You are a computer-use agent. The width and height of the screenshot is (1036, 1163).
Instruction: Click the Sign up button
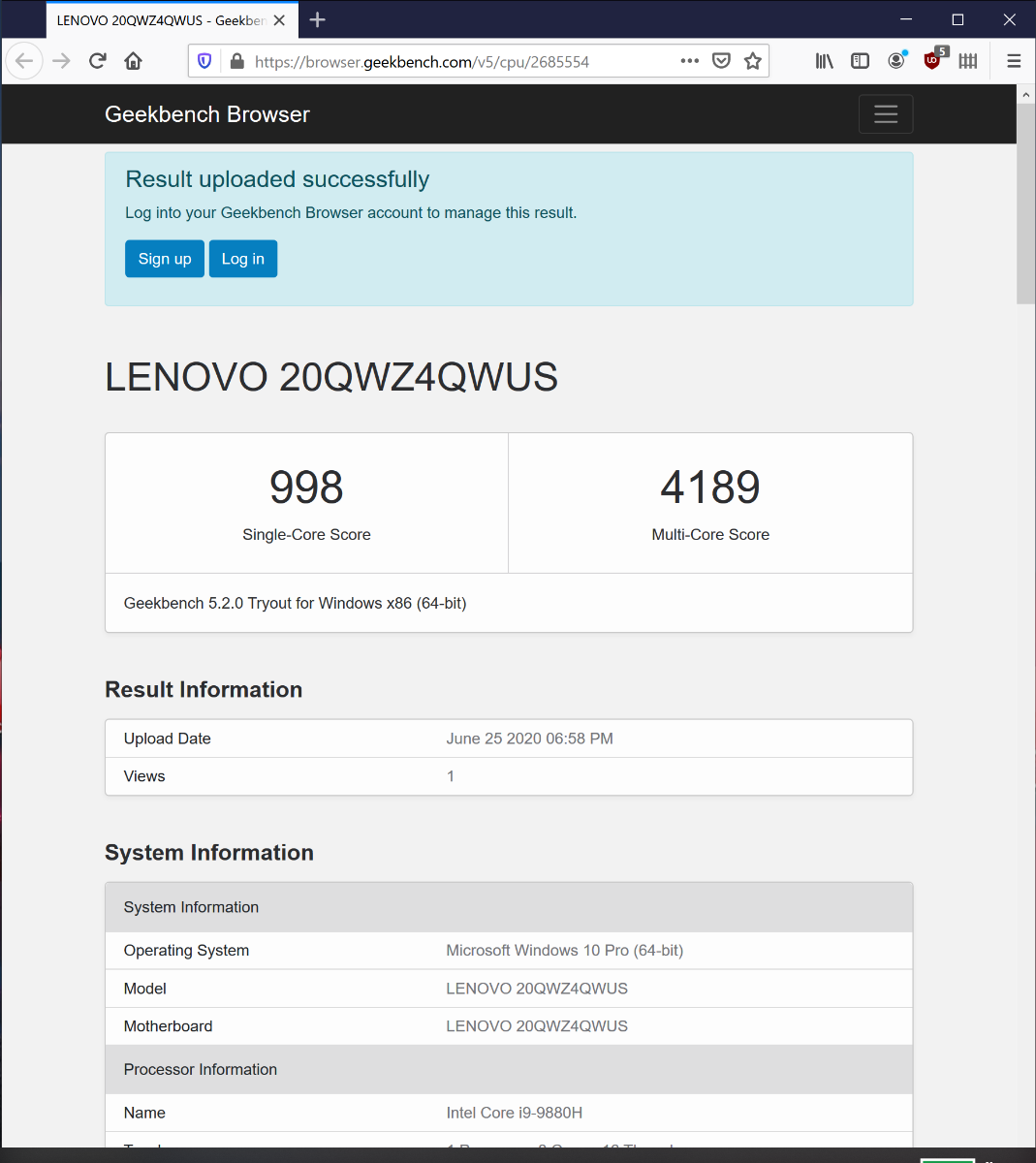tap(165, 259)
